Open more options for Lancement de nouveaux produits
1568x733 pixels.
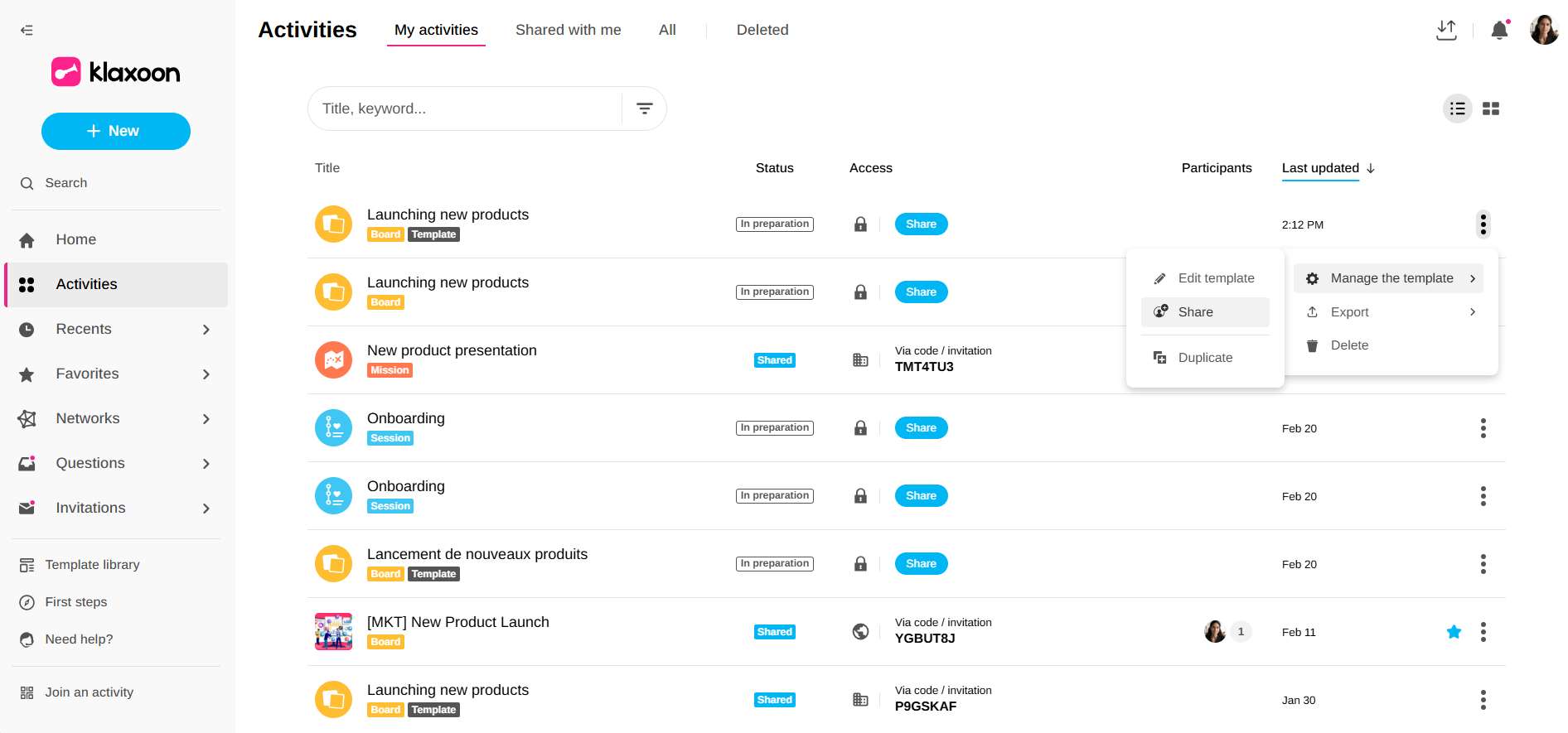(1483, 564)
